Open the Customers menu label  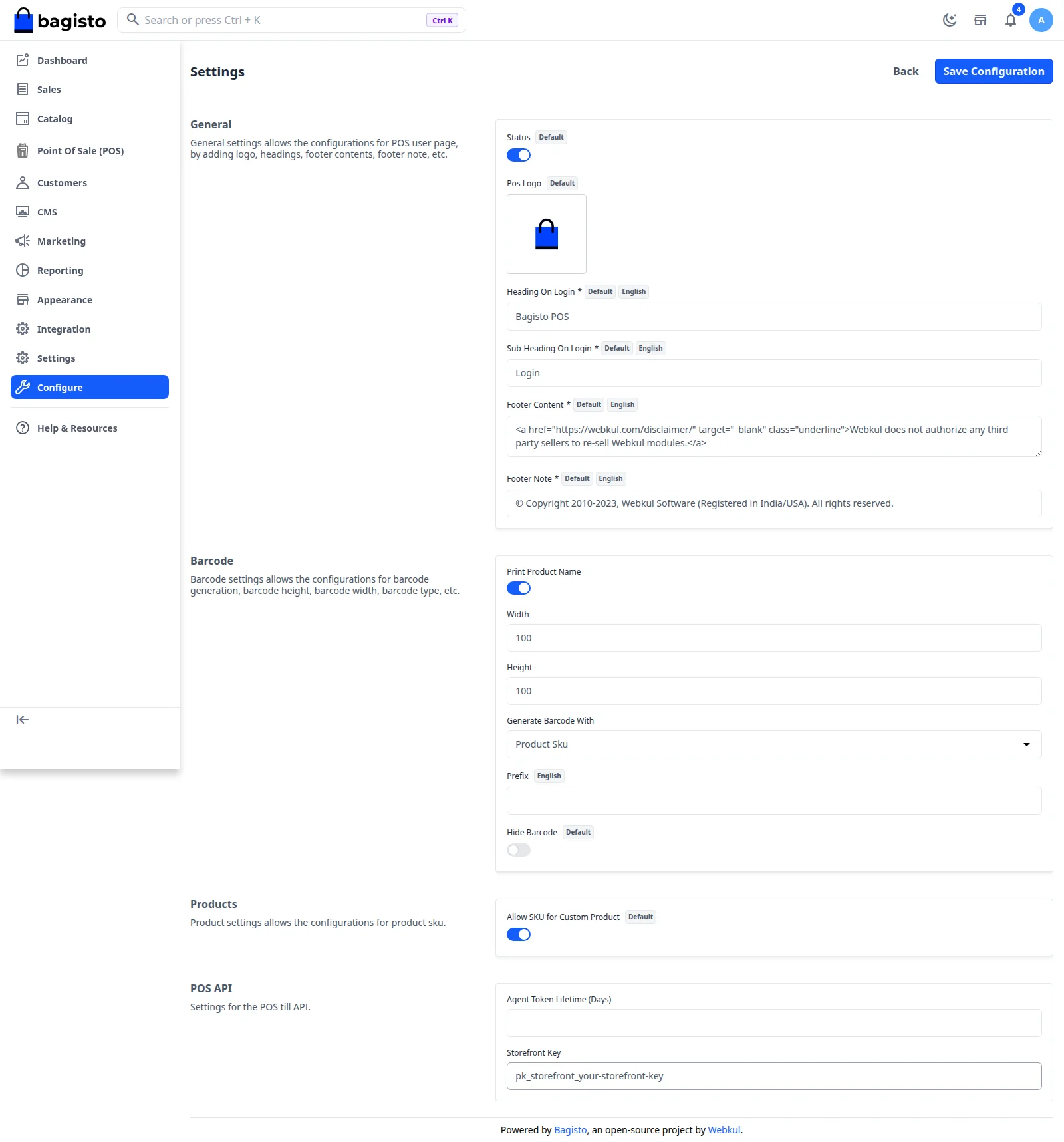click(62, 183)
